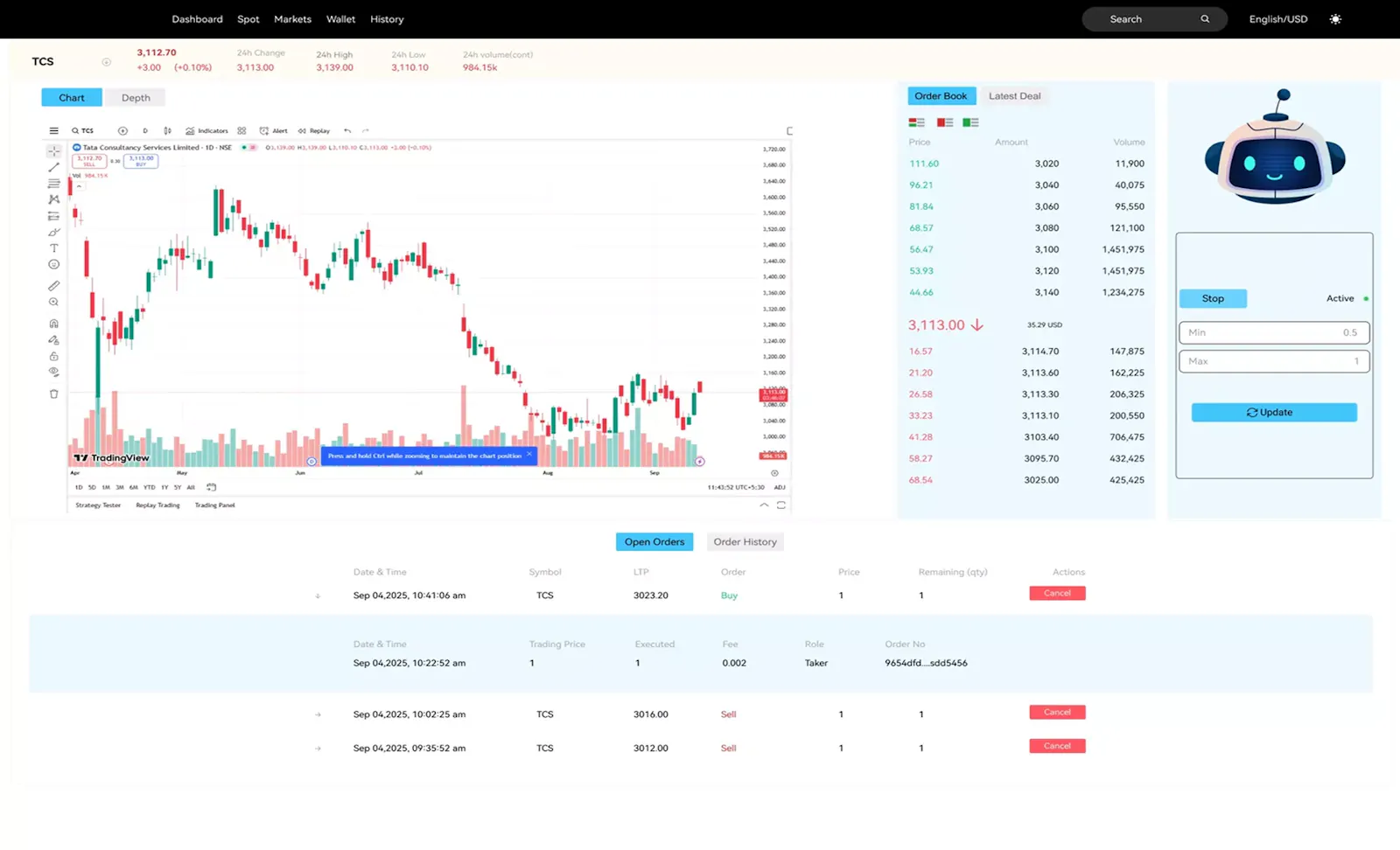Image resolution: width=1400 pixels, height=850 pixels.
Task: Click the 3,112.70 SELL price button
Action: coord(89,161)
